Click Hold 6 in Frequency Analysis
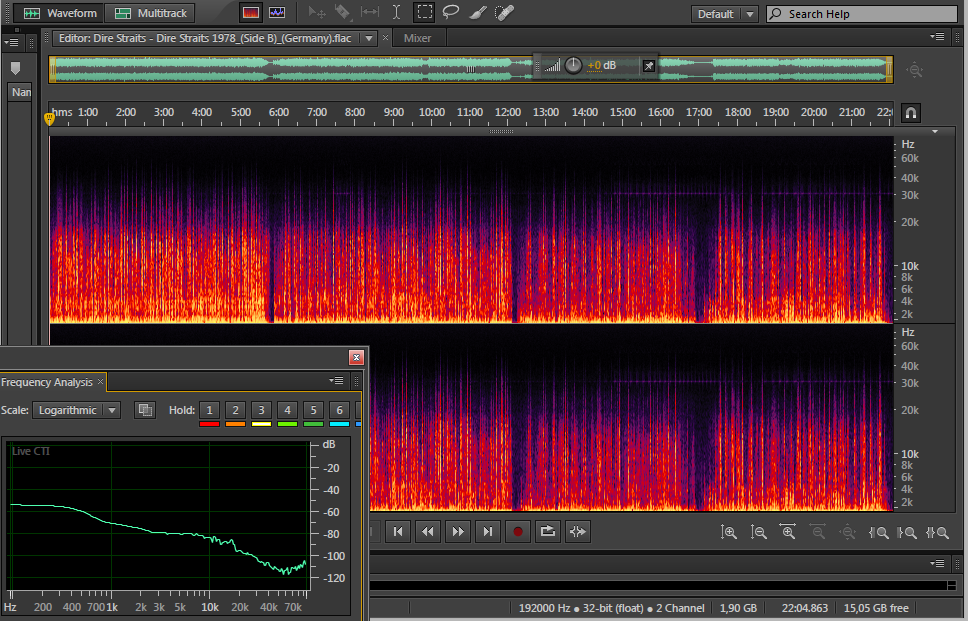The width and height of the screenshot is (968, 621). point(339,410)
